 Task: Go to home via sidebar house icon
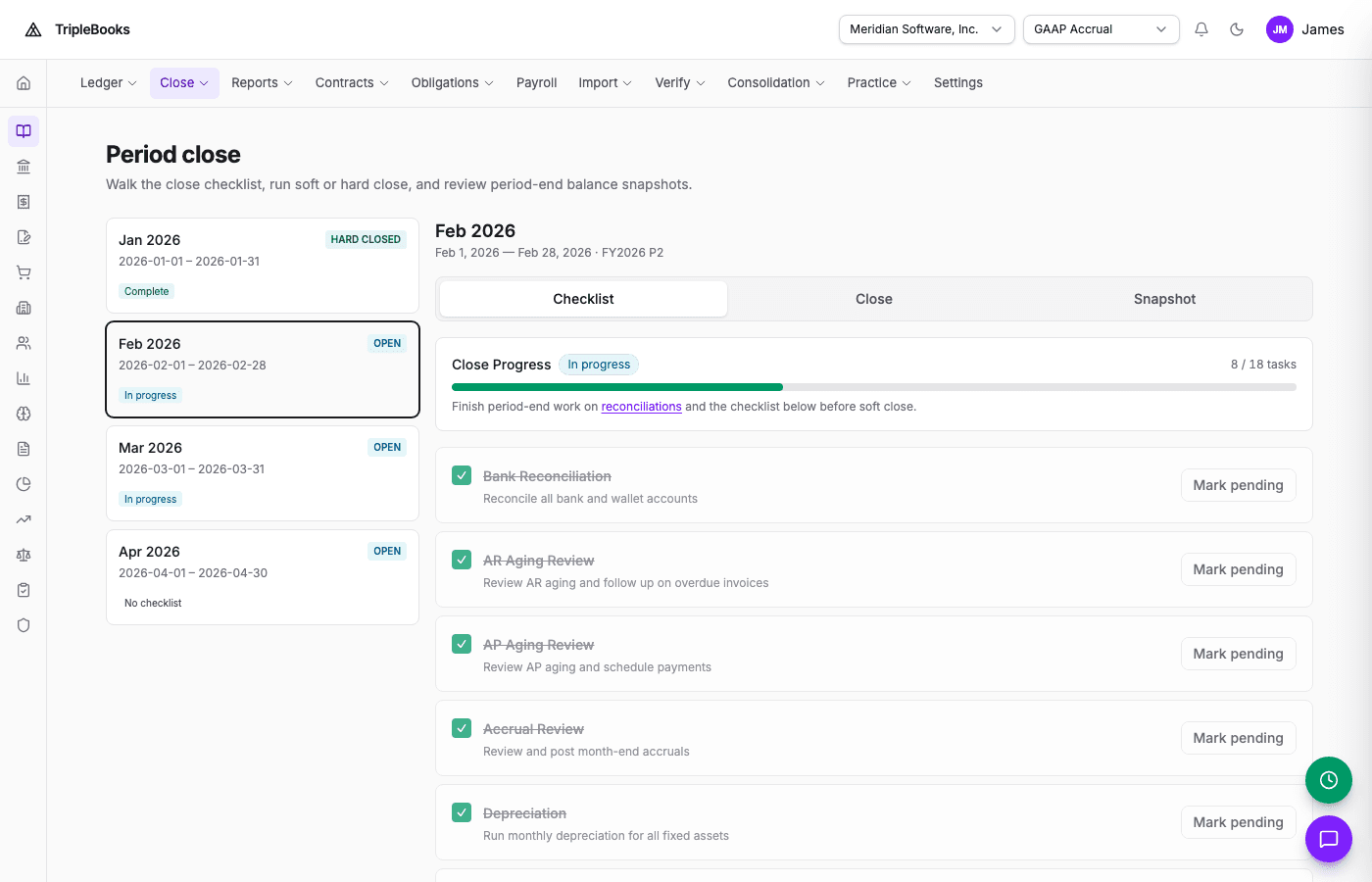click(x=24, y=83)
